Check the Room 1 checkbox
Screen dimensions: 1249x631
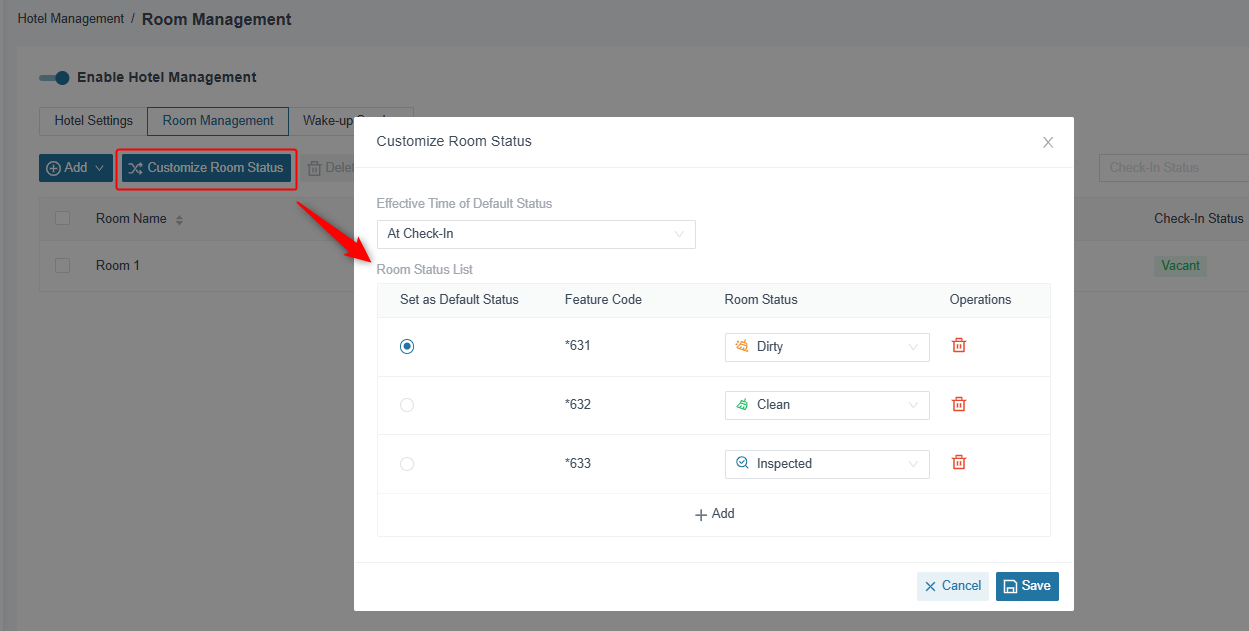point(63,265)
